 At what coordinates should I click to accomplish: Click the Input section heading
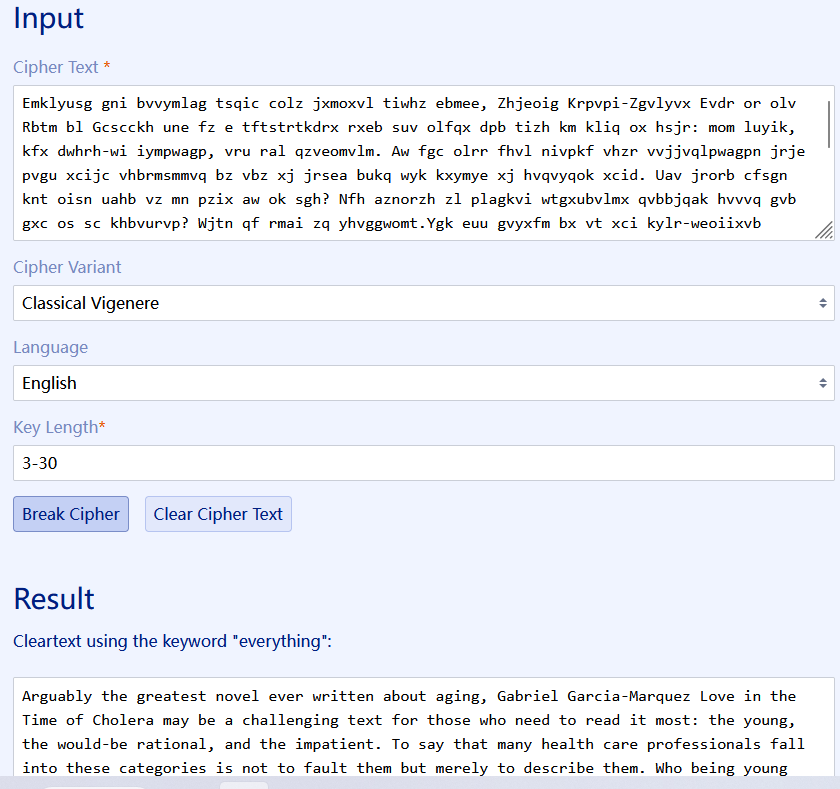click(x=49, y=18)
